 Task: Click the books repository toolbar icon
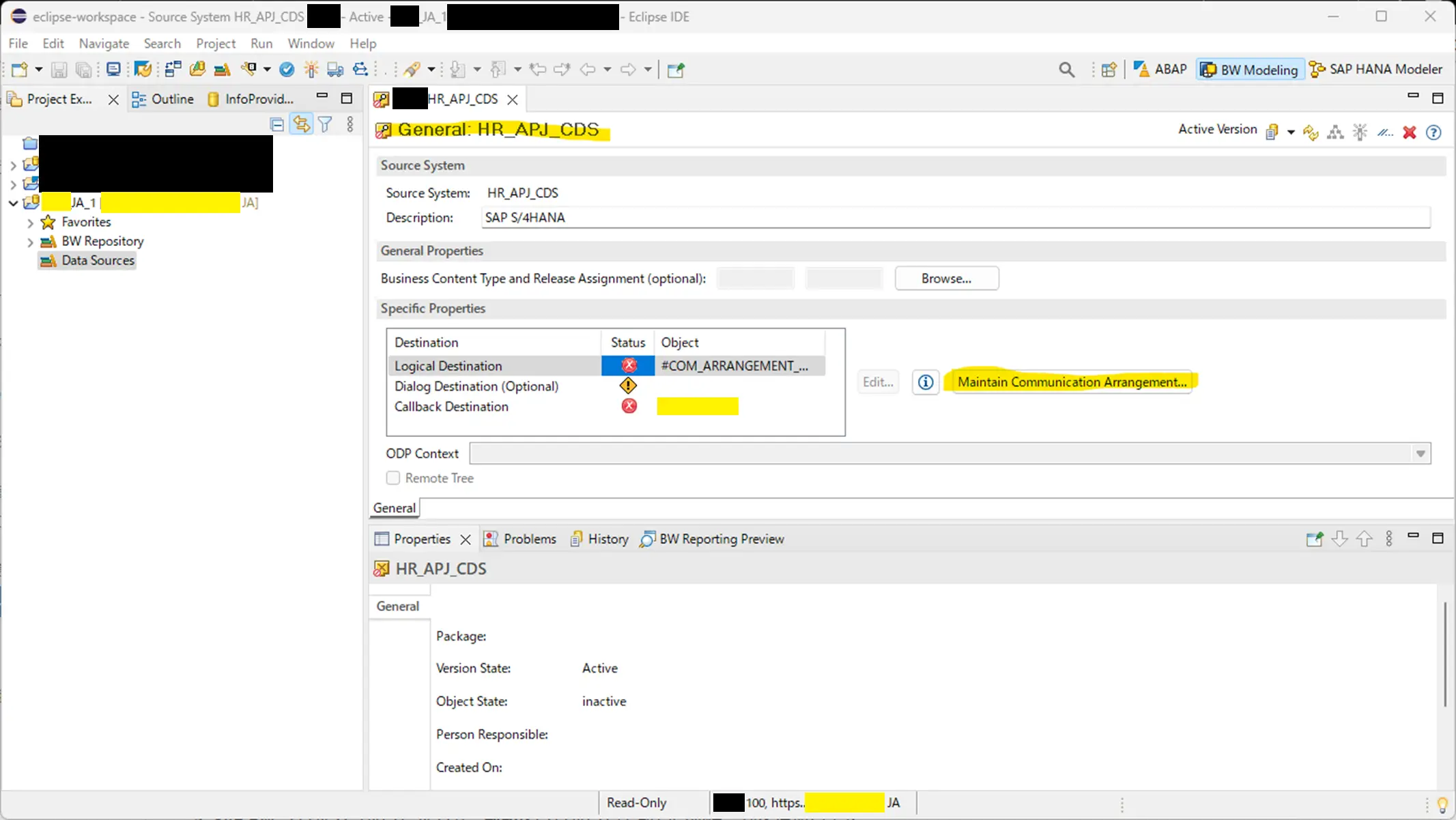coord(222,69)
